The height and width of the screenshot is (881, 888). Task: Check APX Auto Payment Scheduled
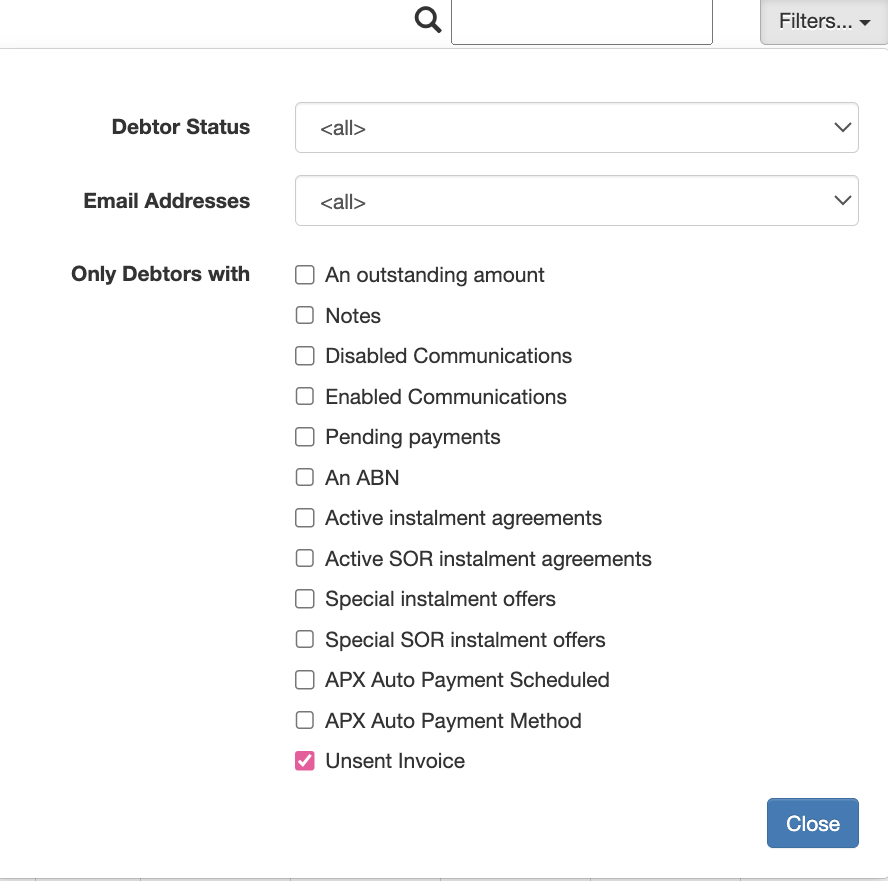[304, 680]
